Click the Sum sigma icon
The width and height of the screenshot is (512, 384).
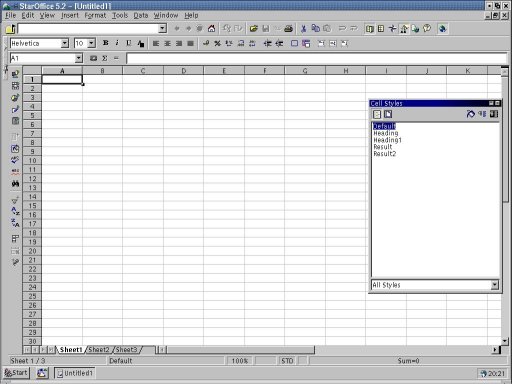point(105,58)
